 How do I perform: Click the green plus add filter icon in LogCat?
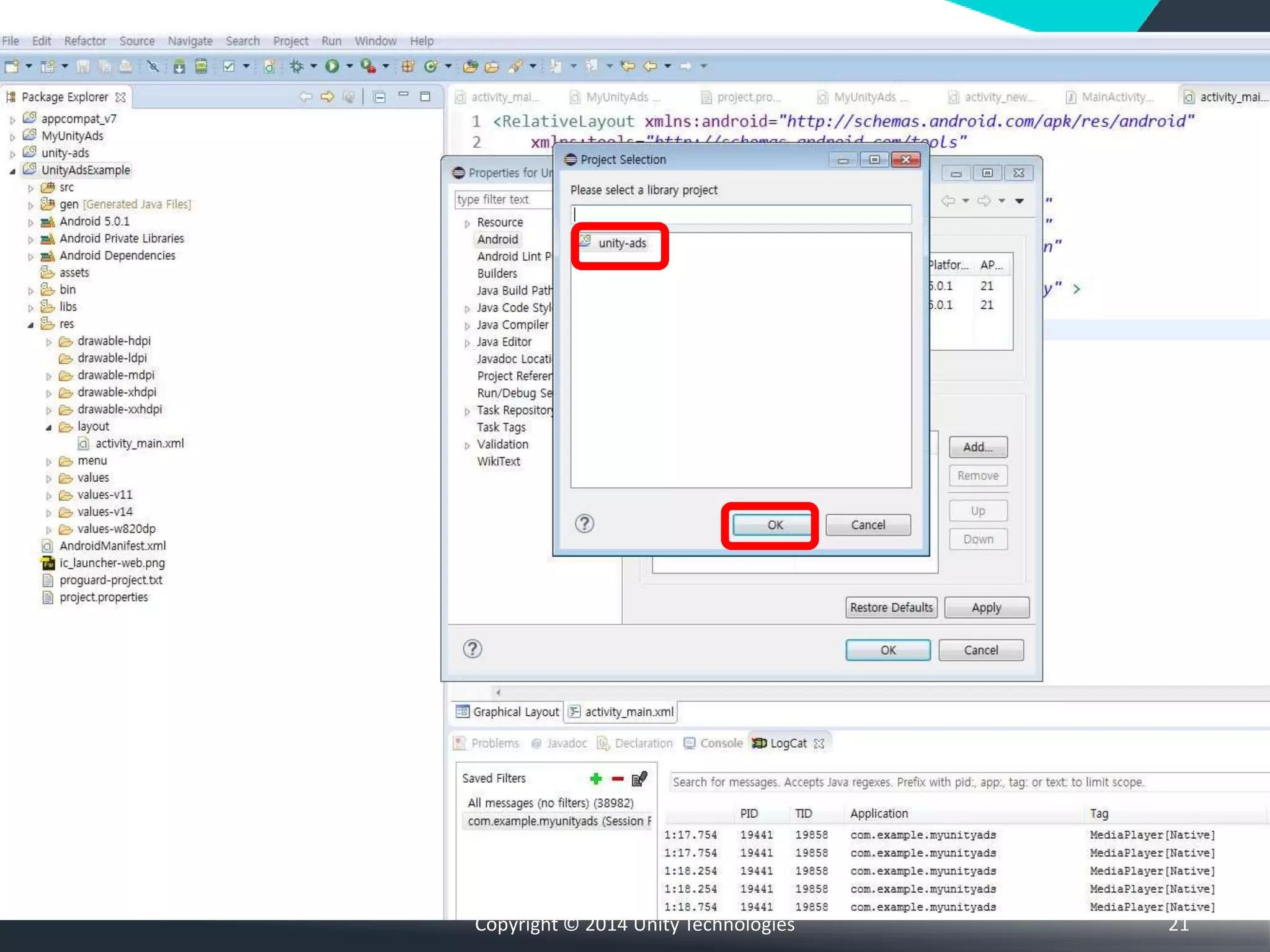click(x=595, y=778)
